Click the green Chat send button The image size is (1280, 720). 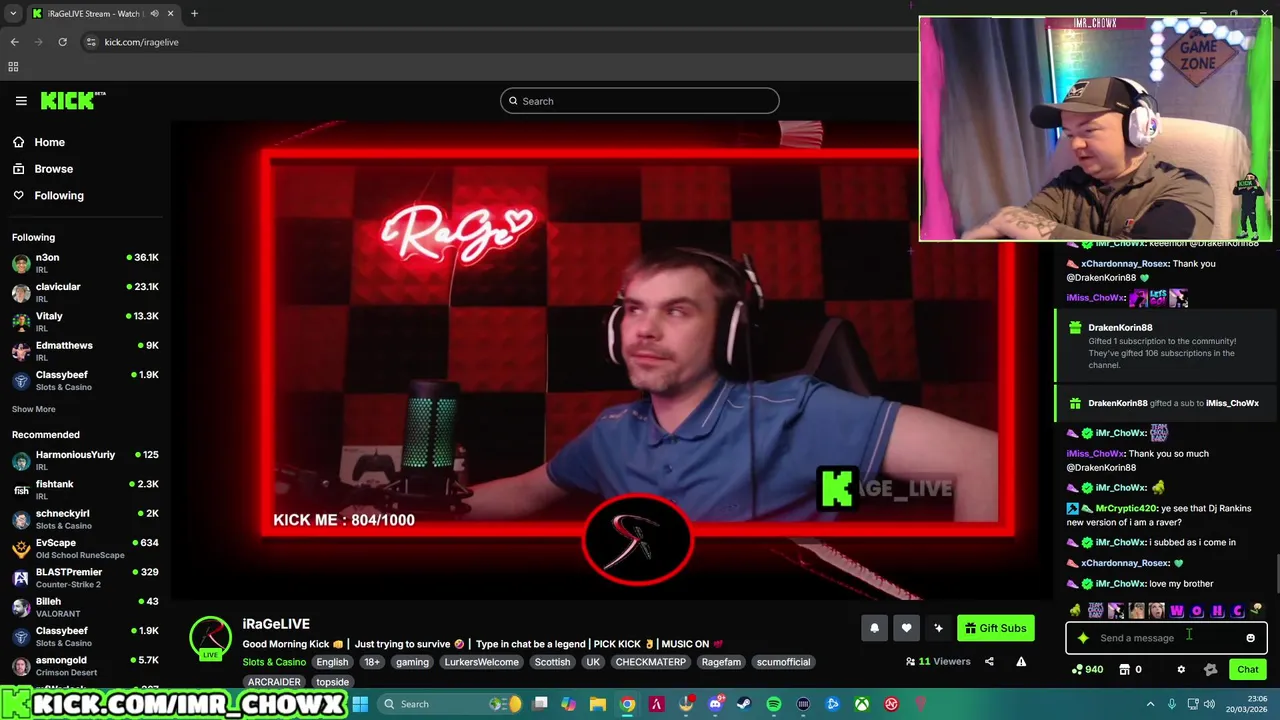point(1248,669)
